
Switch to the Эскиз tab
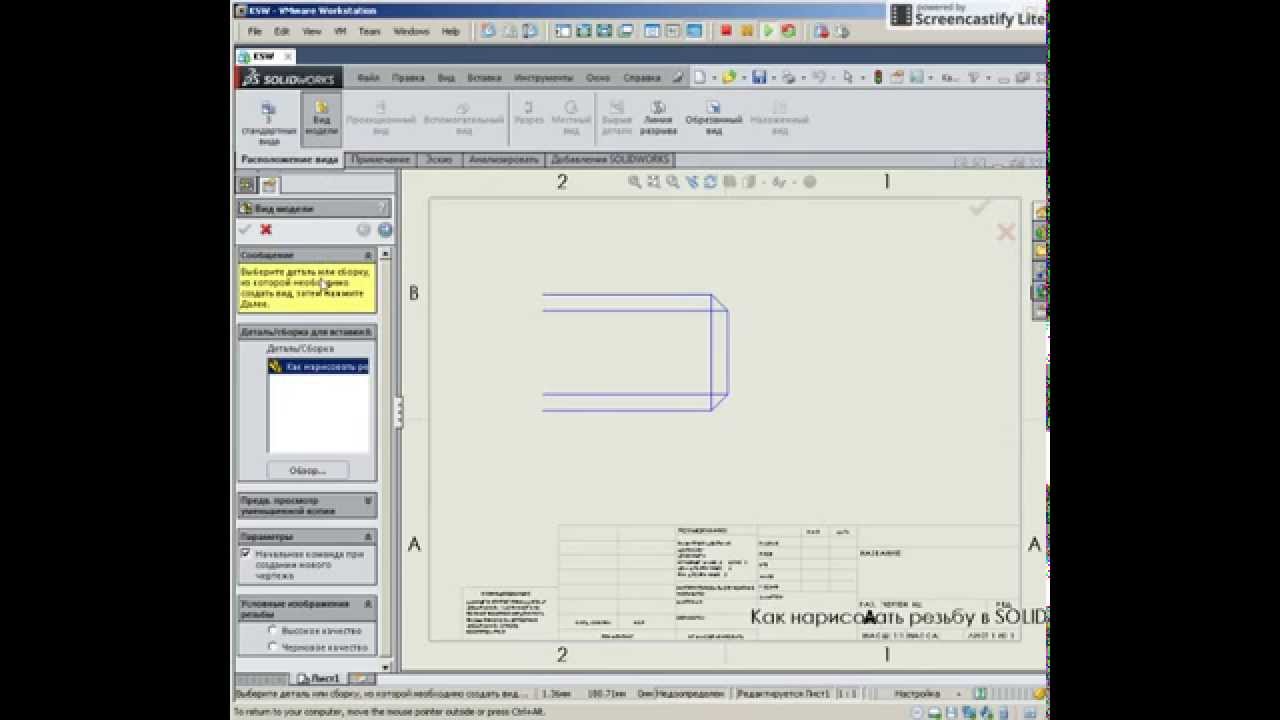click(439, 160)
